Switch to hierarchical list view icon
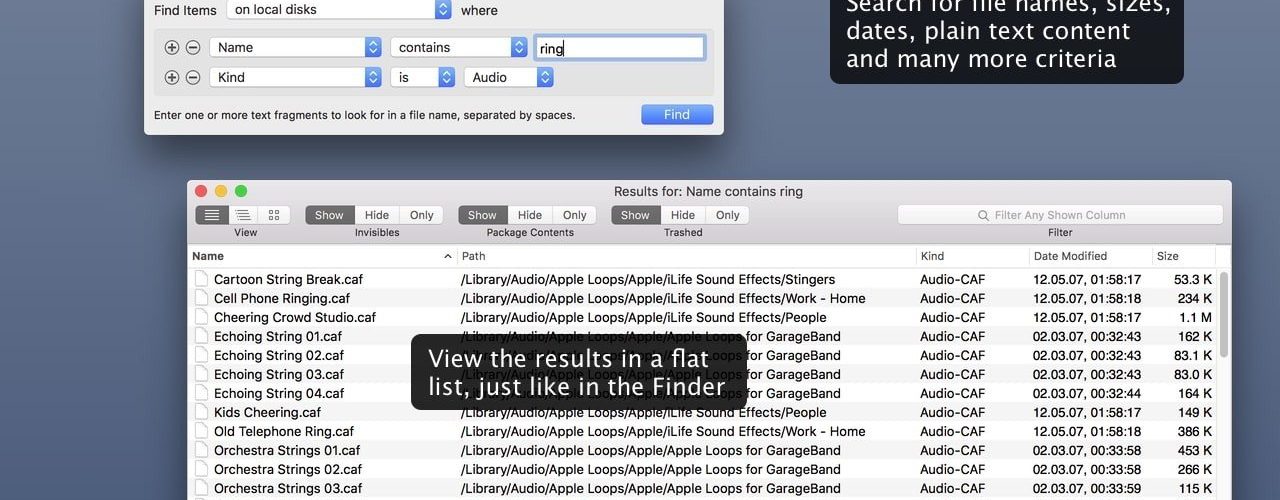The height and width of the screenshot is (500, 1280). (x=242, y=215)
